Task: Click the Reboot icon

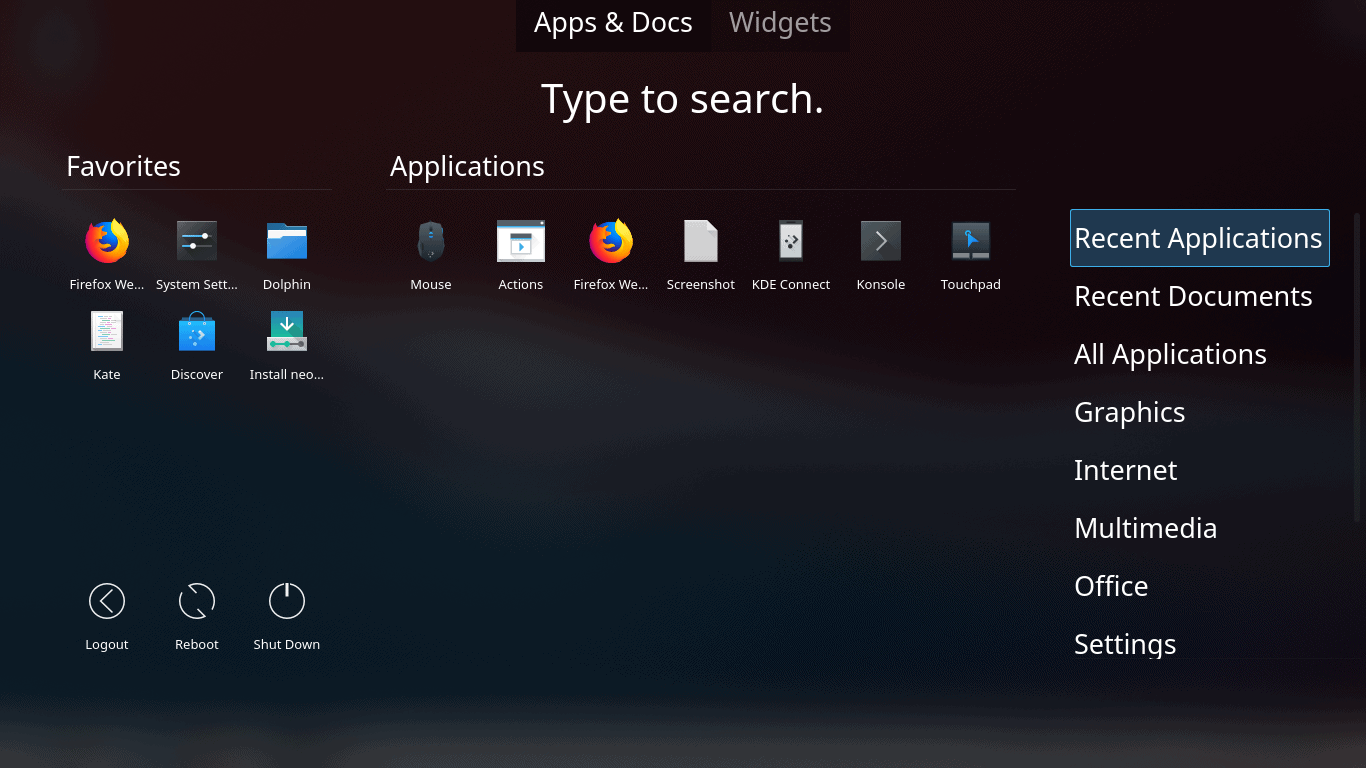Action: coord(197,601)
